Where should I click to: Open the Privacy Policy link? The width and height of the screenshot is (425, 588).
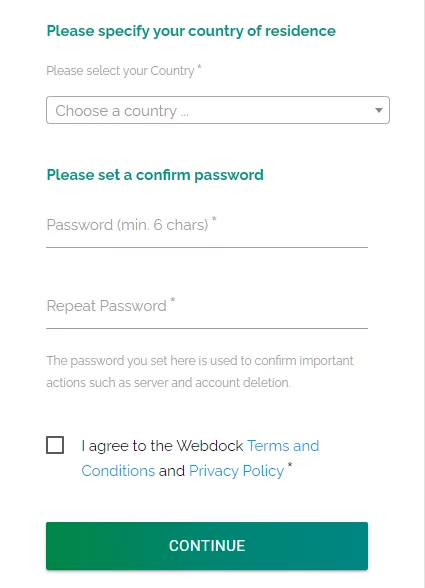[236, 471]
